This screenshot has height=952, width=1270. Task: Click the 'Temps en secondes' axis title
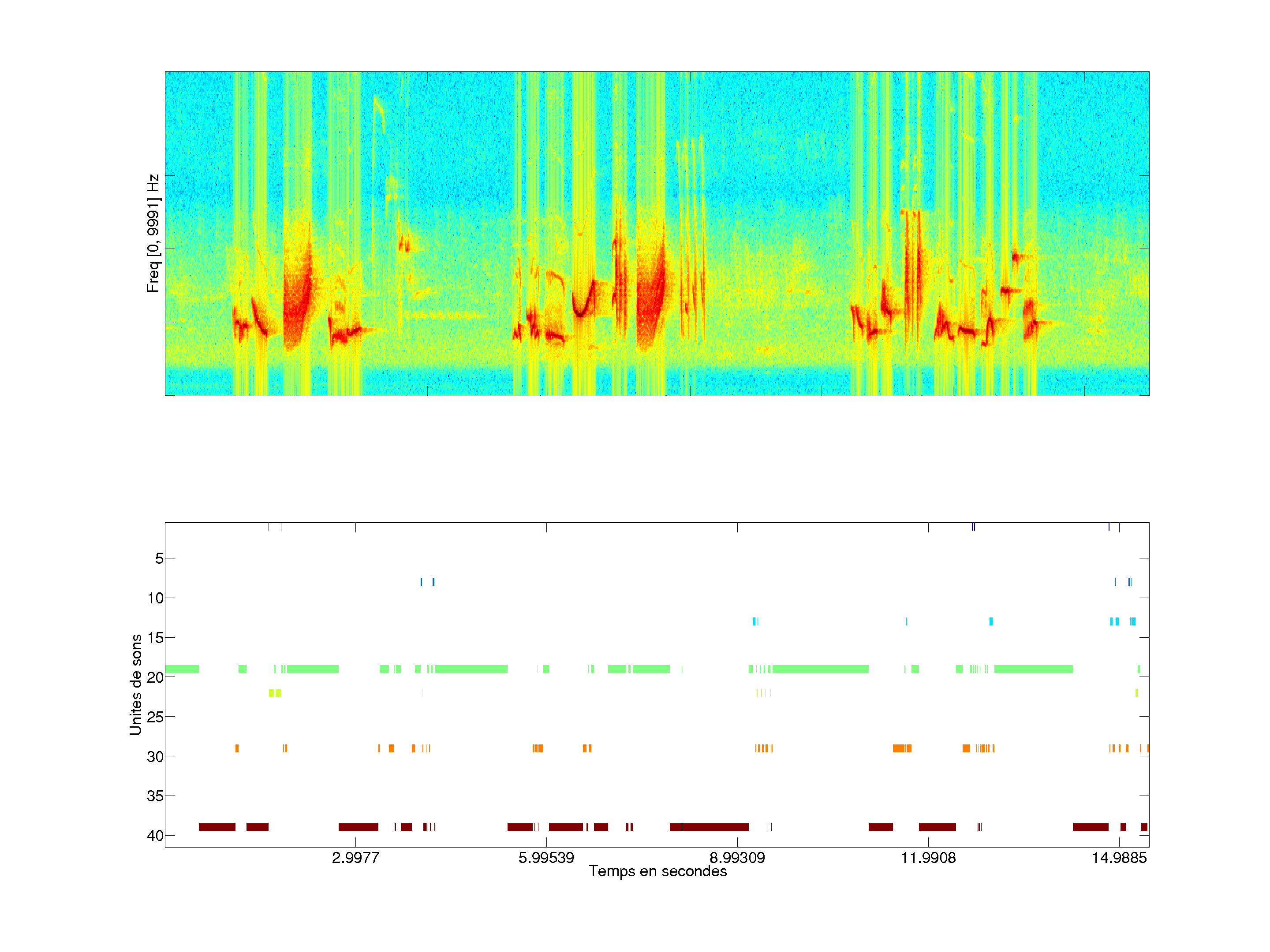[657, 871]
